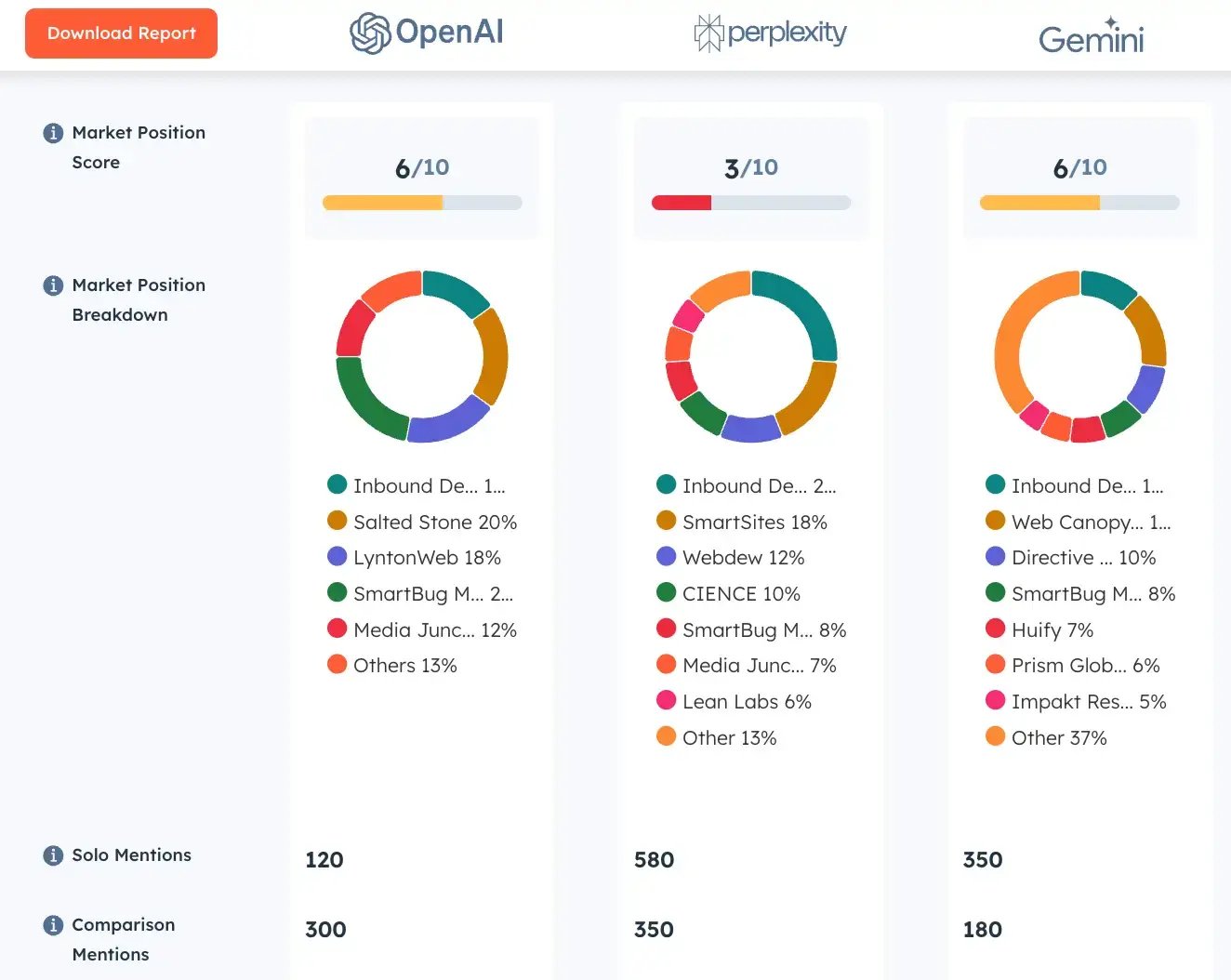Open the Solo Mentions info icon

click(x=53, y=855)
